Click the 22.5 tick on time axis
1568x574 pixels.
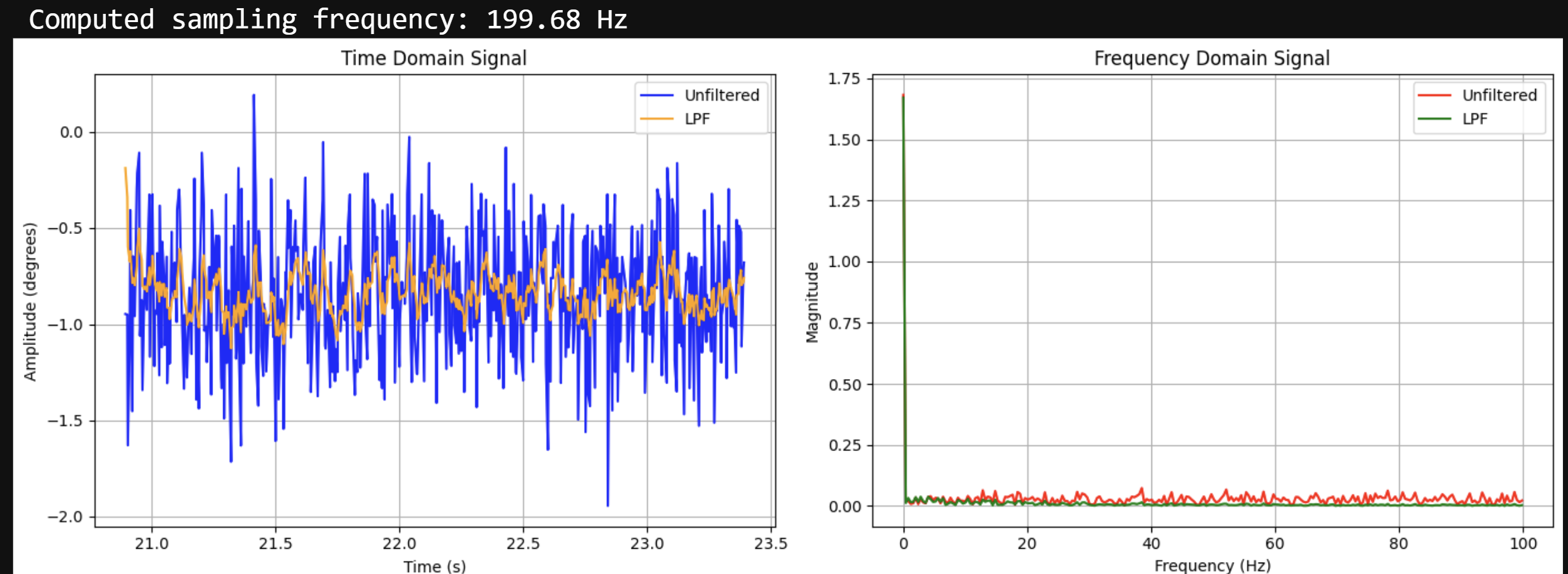tap(523, 544)
